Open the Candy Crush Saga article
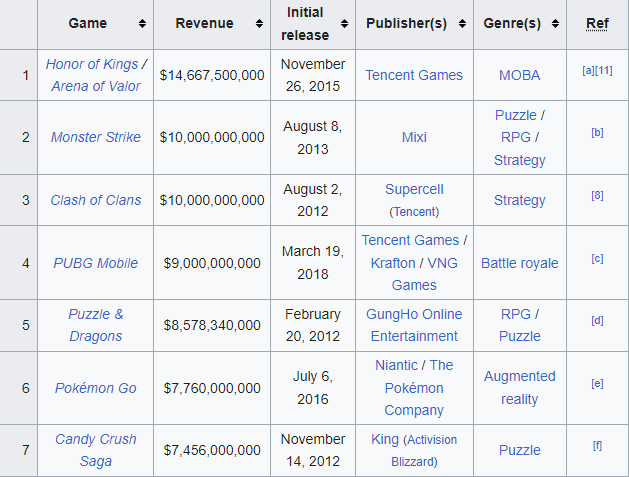The height and width of the screenshot is (477, 629). (x=95, y=450)
